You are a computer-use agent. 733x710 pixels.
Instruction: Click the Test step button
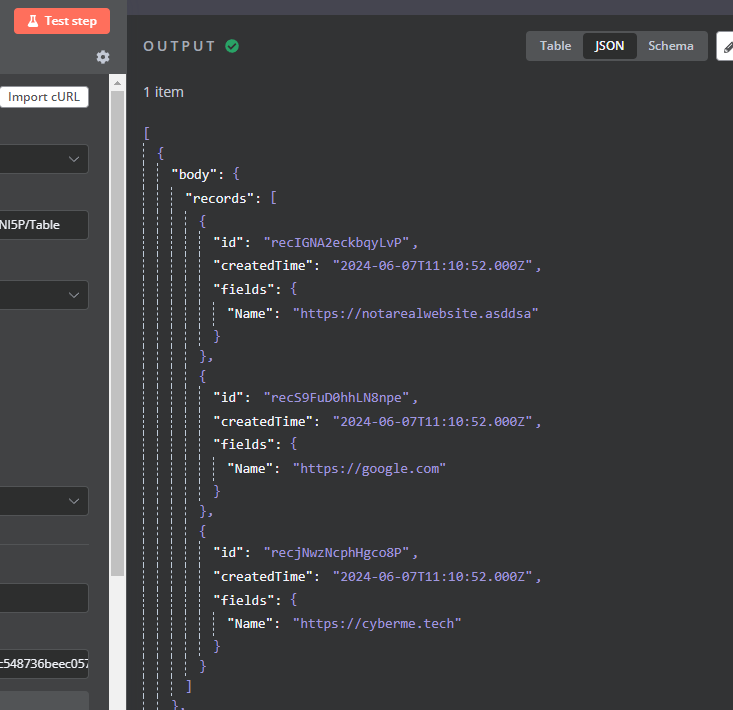click(x=61, y=21)
